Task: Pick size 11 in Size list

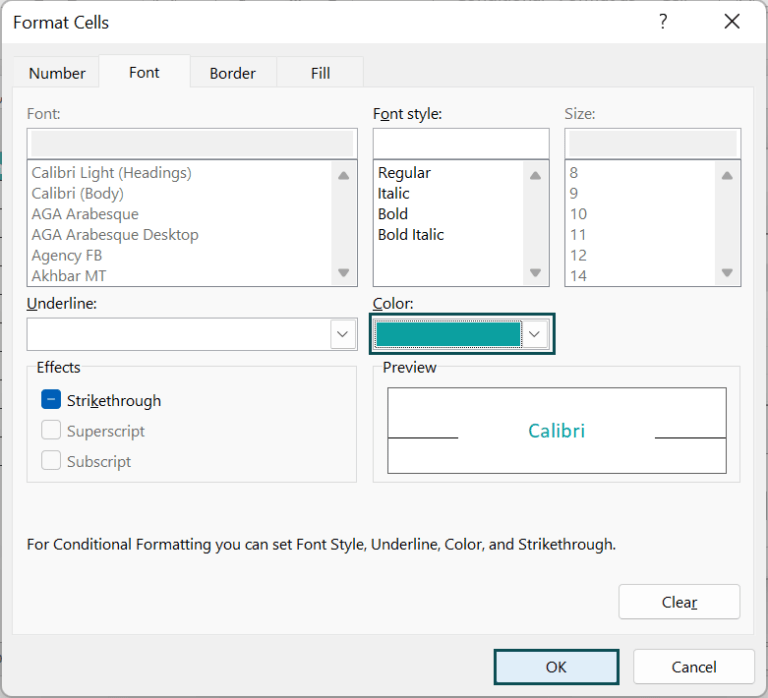Action: tap(578, 235)
